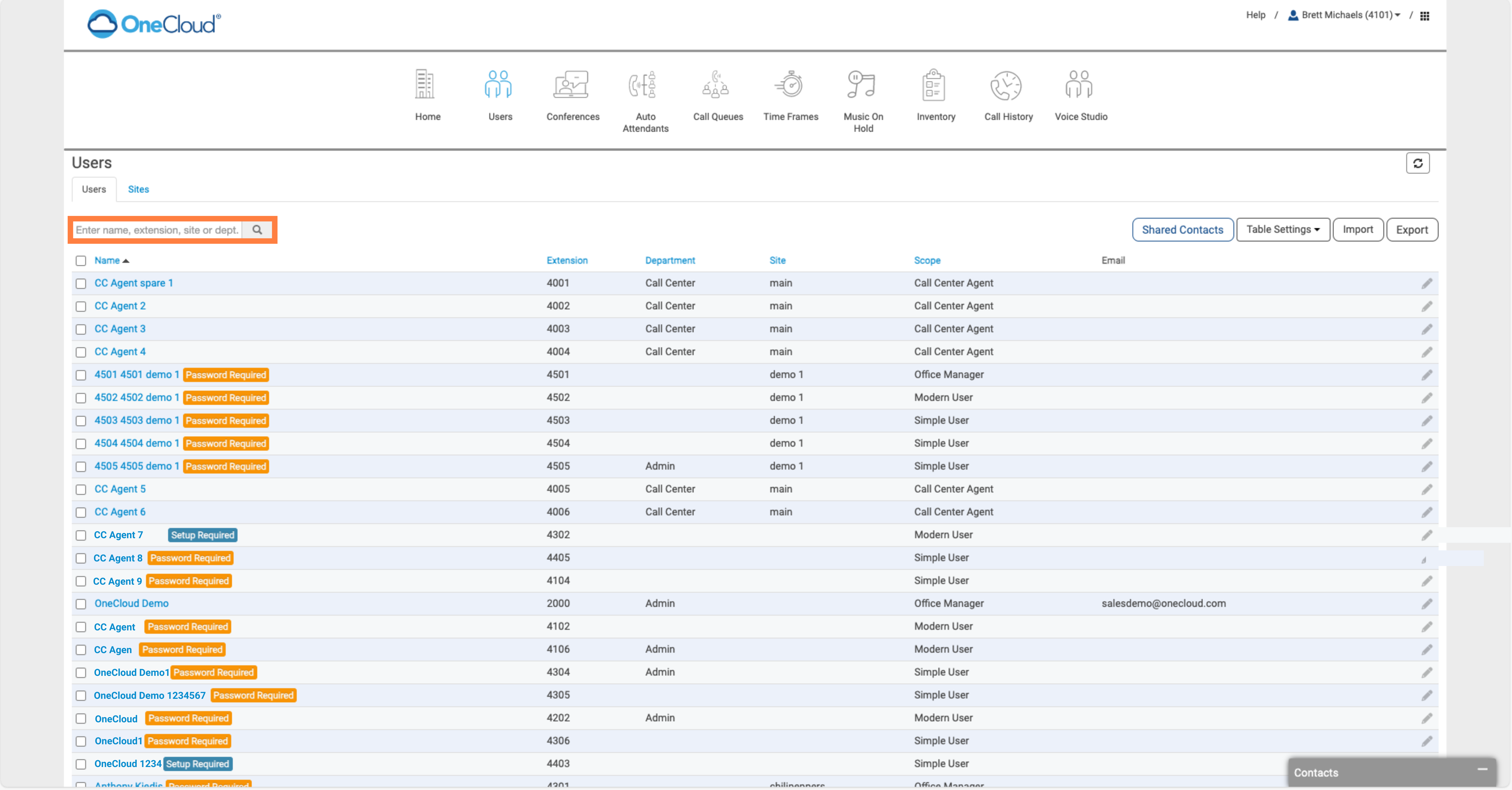Click Password Required badge on CC Agent 8
Viewport: 1512px width, 790px height.
[190, 558]
